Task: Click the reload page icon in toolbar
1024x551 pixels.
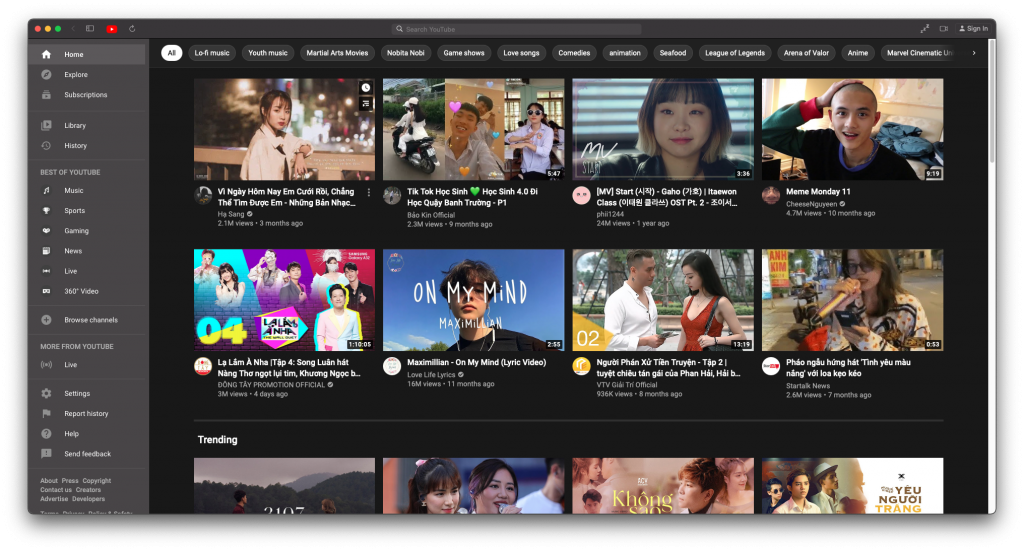Action: tap(132, 29)
